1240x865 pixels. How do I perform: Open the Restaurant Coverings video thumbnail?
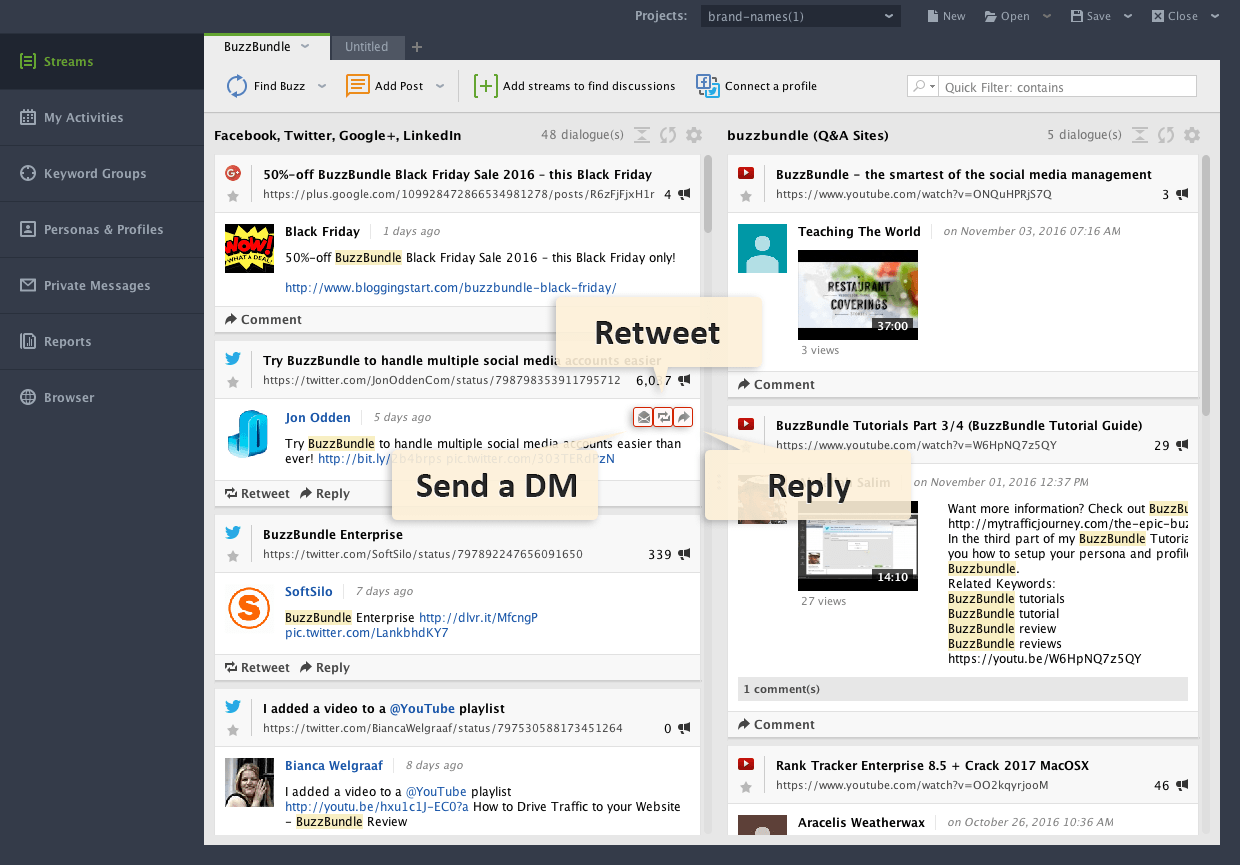[x=858, y=295]
